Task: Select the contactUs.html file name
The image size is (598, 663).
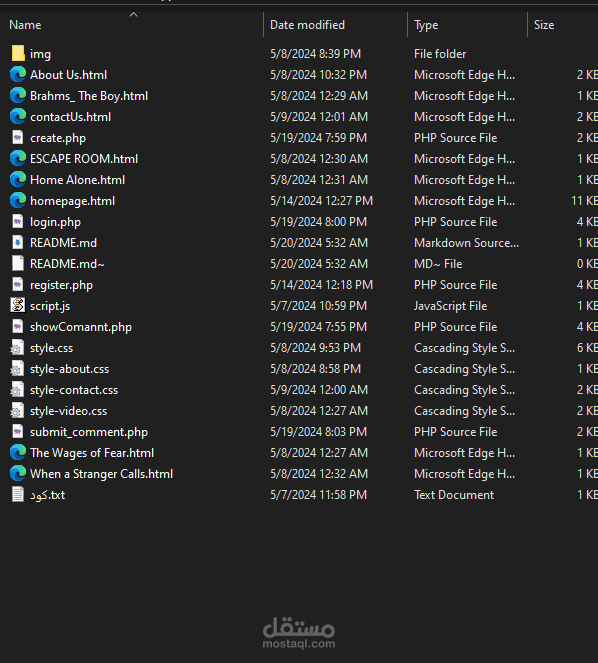Action: (71, 117)
